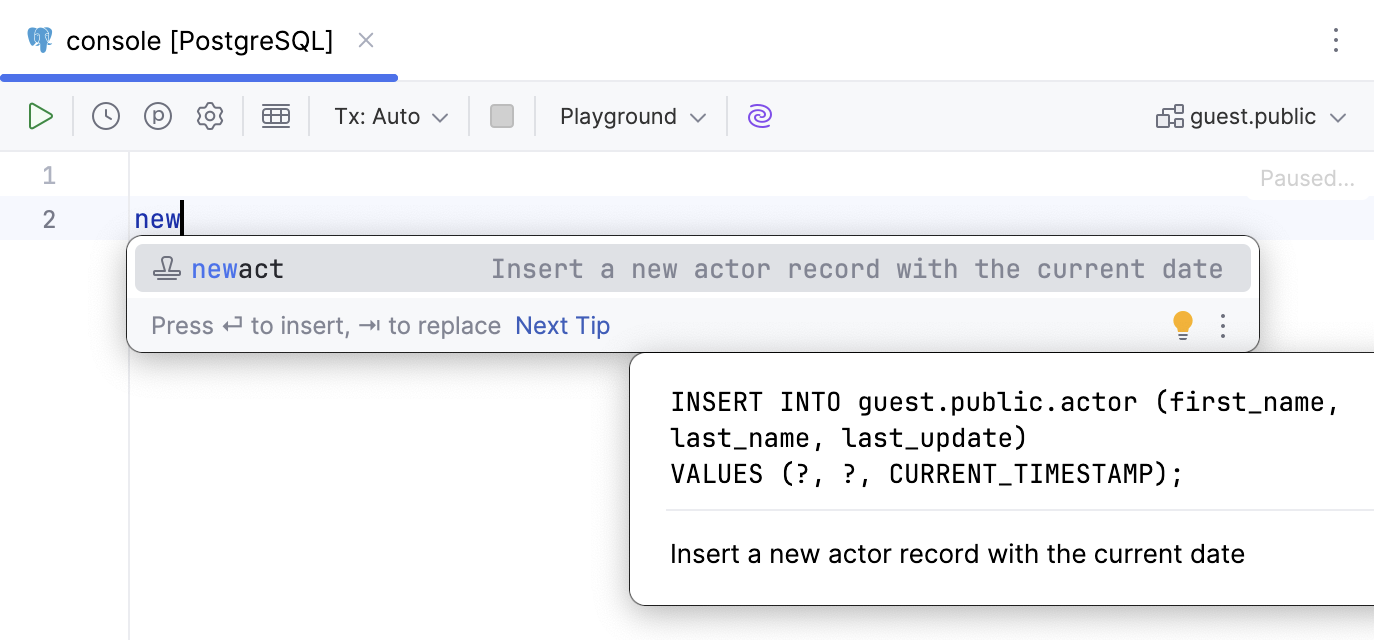Viewport: 1374px width, 640px height.
Task: Click line number 2 in the gutter
Action: [x=48, y=218]
